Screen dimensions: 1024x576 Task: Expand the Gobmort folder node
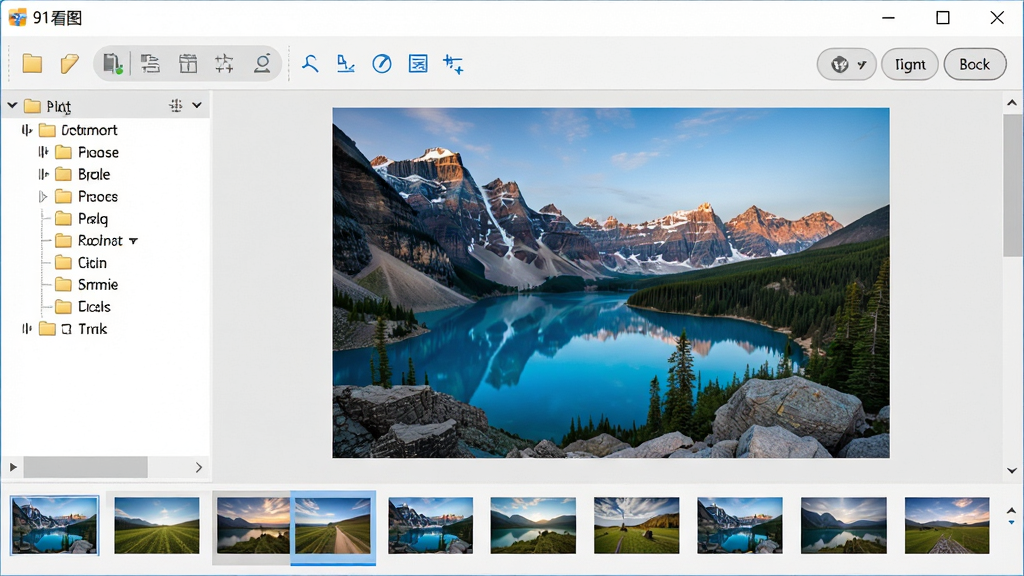point(27,130)
